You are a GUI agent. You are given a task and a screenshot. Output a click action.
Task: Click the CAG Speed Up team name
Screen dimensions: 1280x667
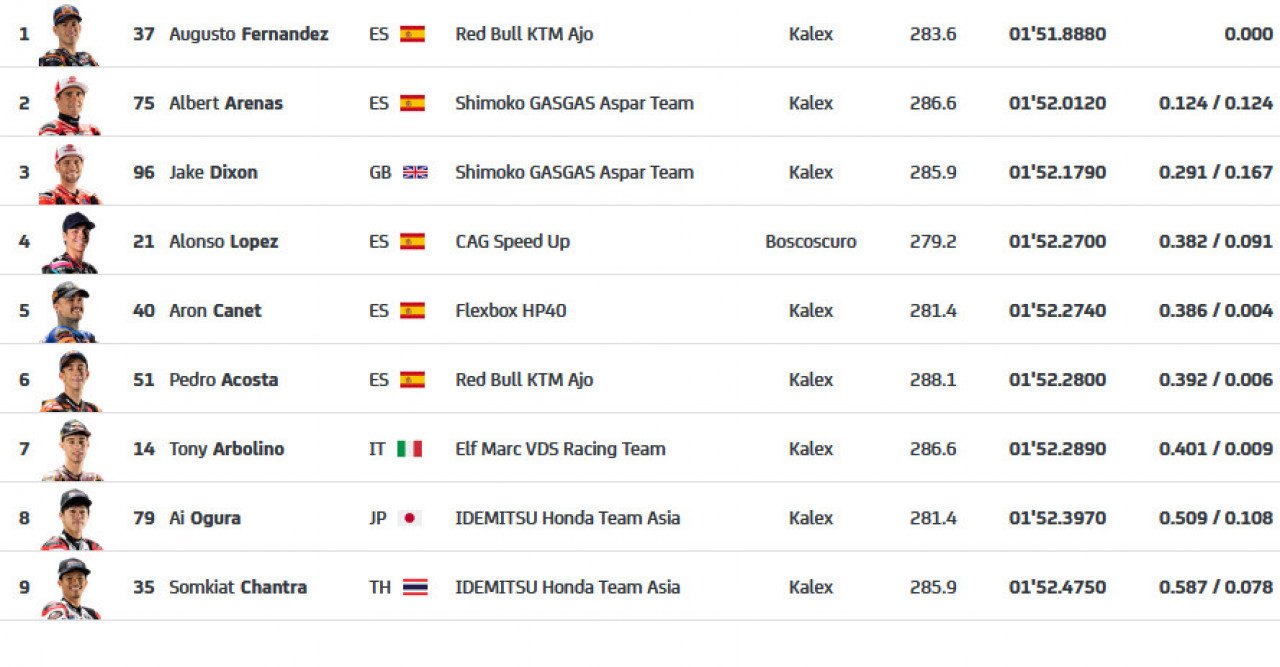click(x=512, y=241)
